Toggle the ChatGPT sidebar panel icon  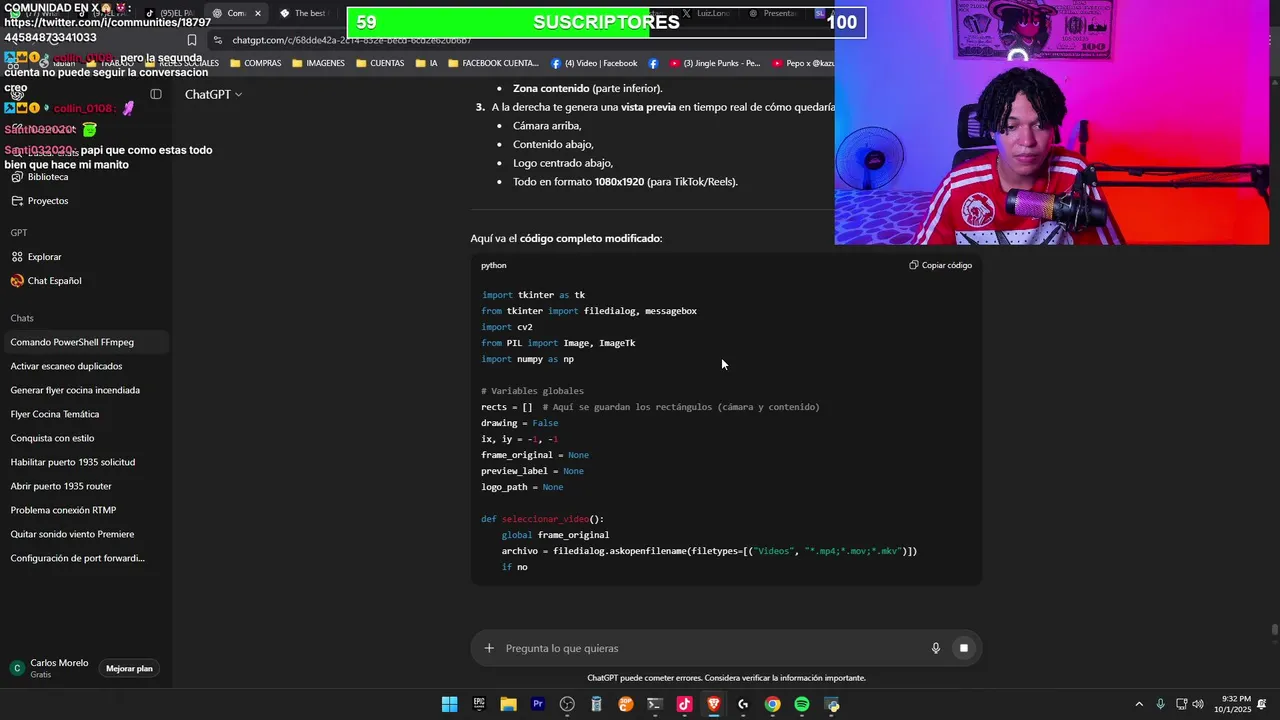tap(156, 94)
